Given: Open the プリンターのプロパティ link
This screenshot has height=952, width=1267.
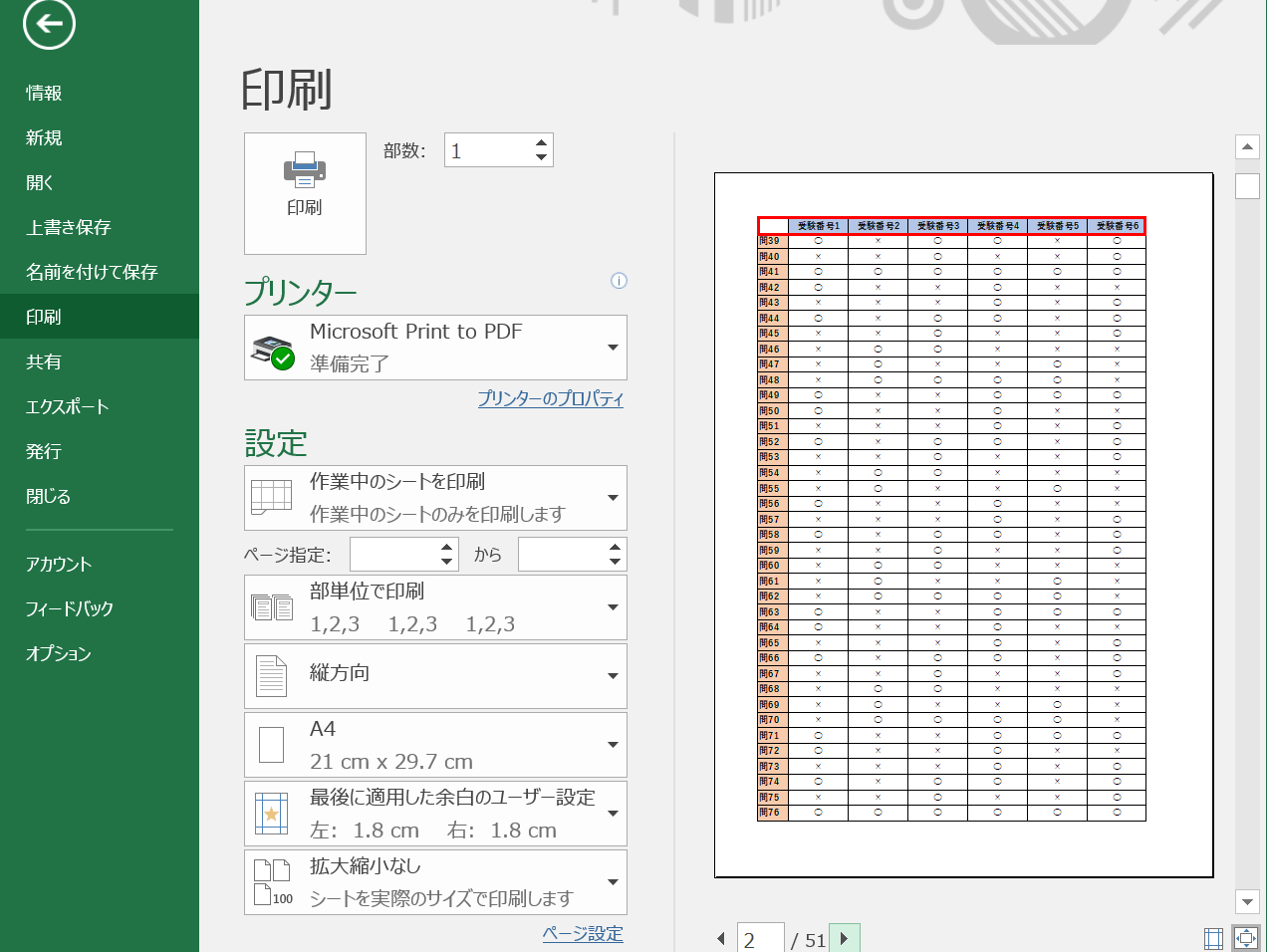Looking at the screenshot, I should coord(548,398).
